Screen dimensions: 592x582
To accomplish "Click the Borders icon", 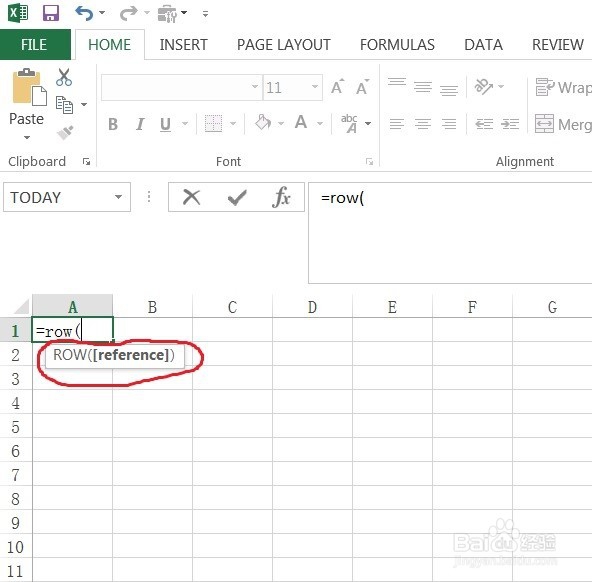I will [213, 123].
